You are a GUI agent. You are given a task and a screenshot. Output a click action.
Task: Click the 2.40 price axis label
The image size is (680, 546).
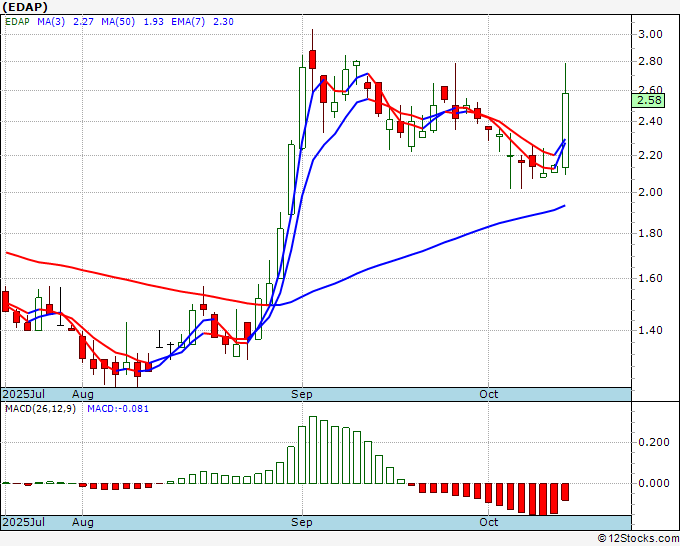tap(651, 121)
